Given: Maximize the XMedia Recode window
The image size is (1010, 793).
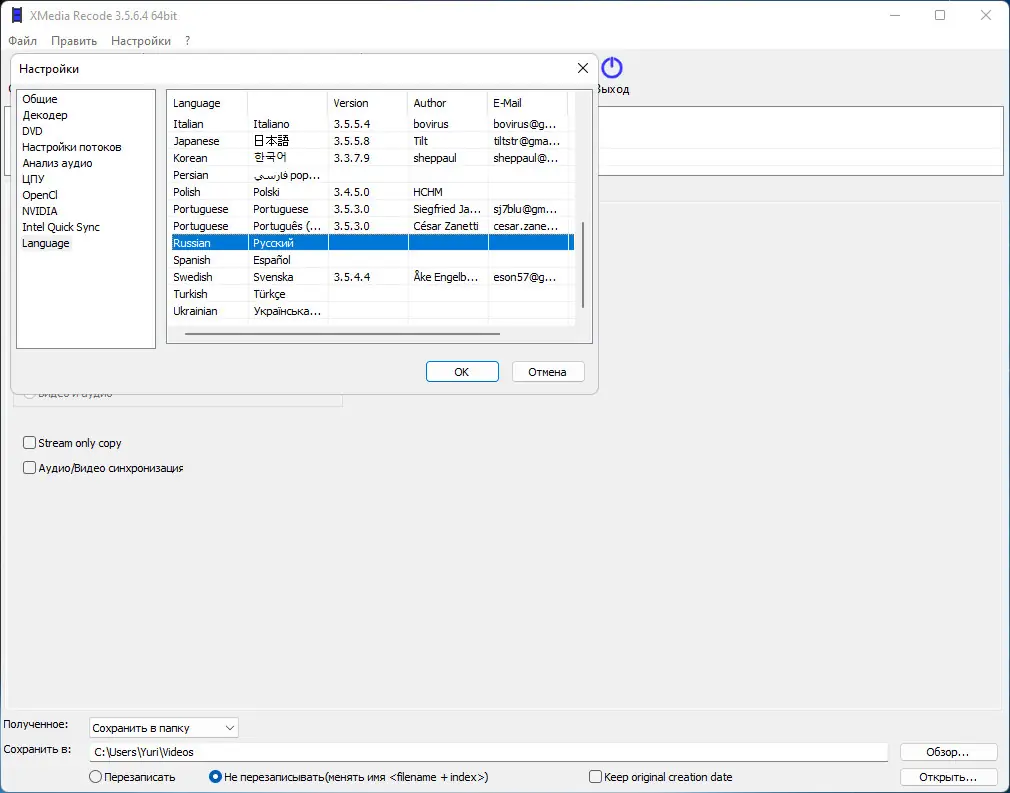Looking at the screenshot, I should (940, 15).
